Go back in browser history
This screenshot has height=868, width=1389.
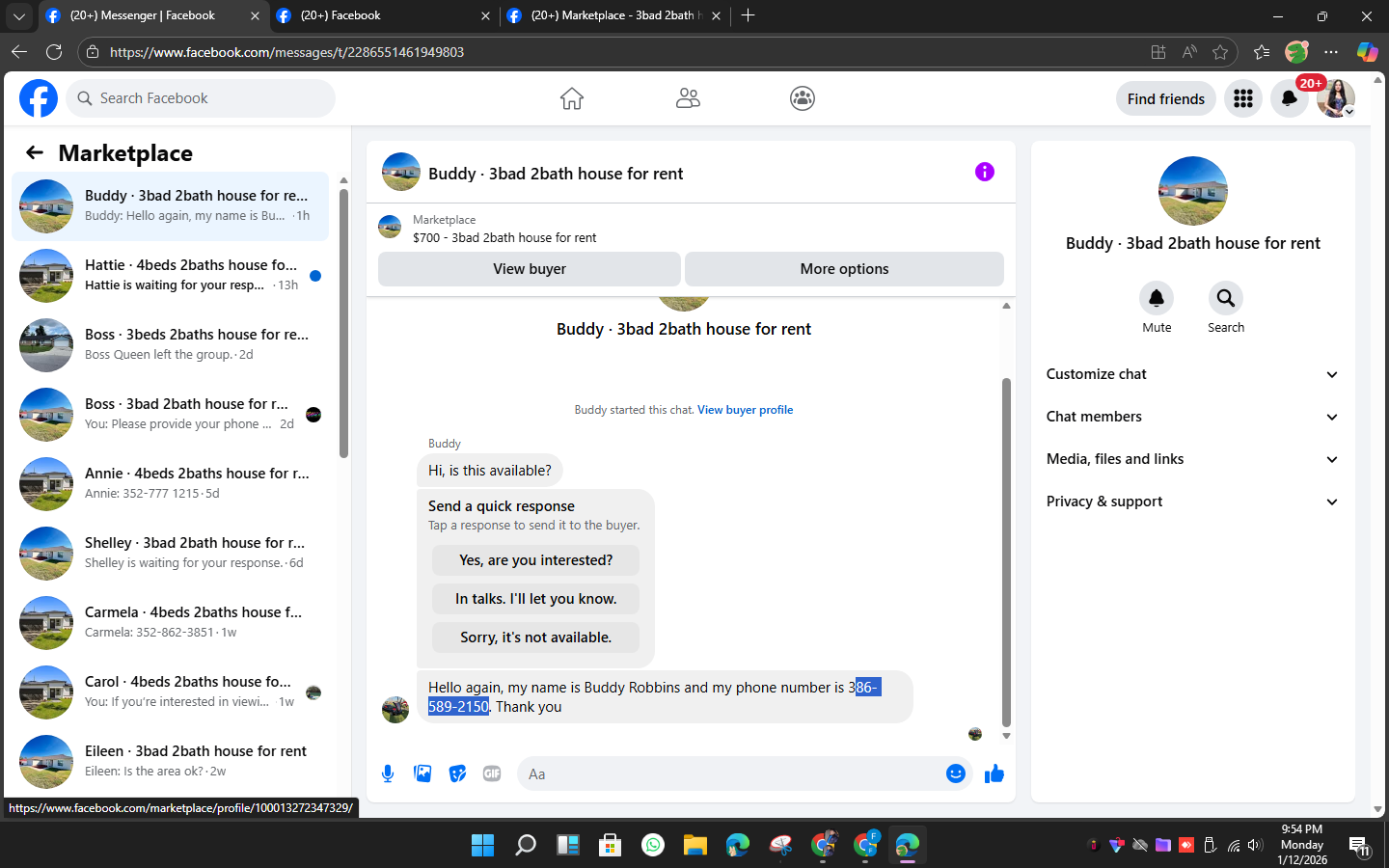pyautogui.click(x=19, y=52)
